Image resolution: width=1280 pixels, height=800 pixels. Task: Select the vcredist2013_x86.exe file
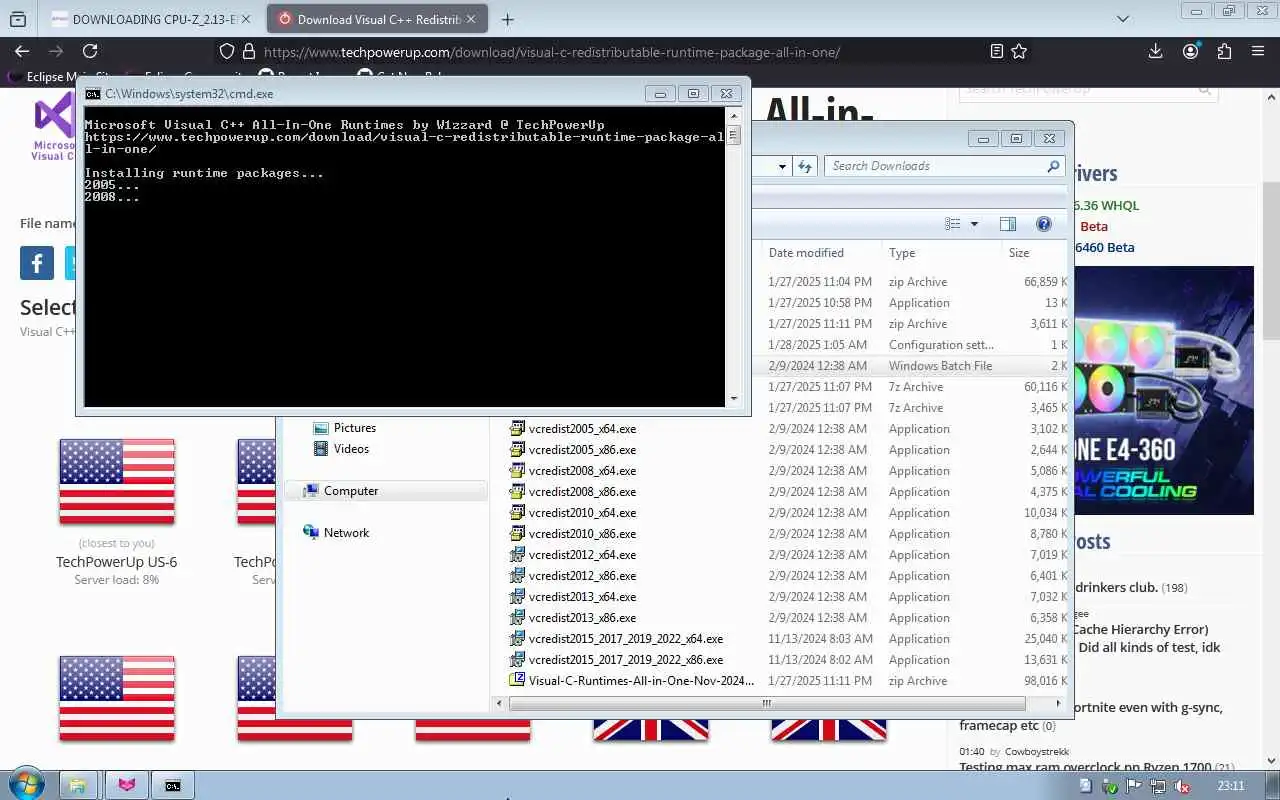tap(582, 618)
